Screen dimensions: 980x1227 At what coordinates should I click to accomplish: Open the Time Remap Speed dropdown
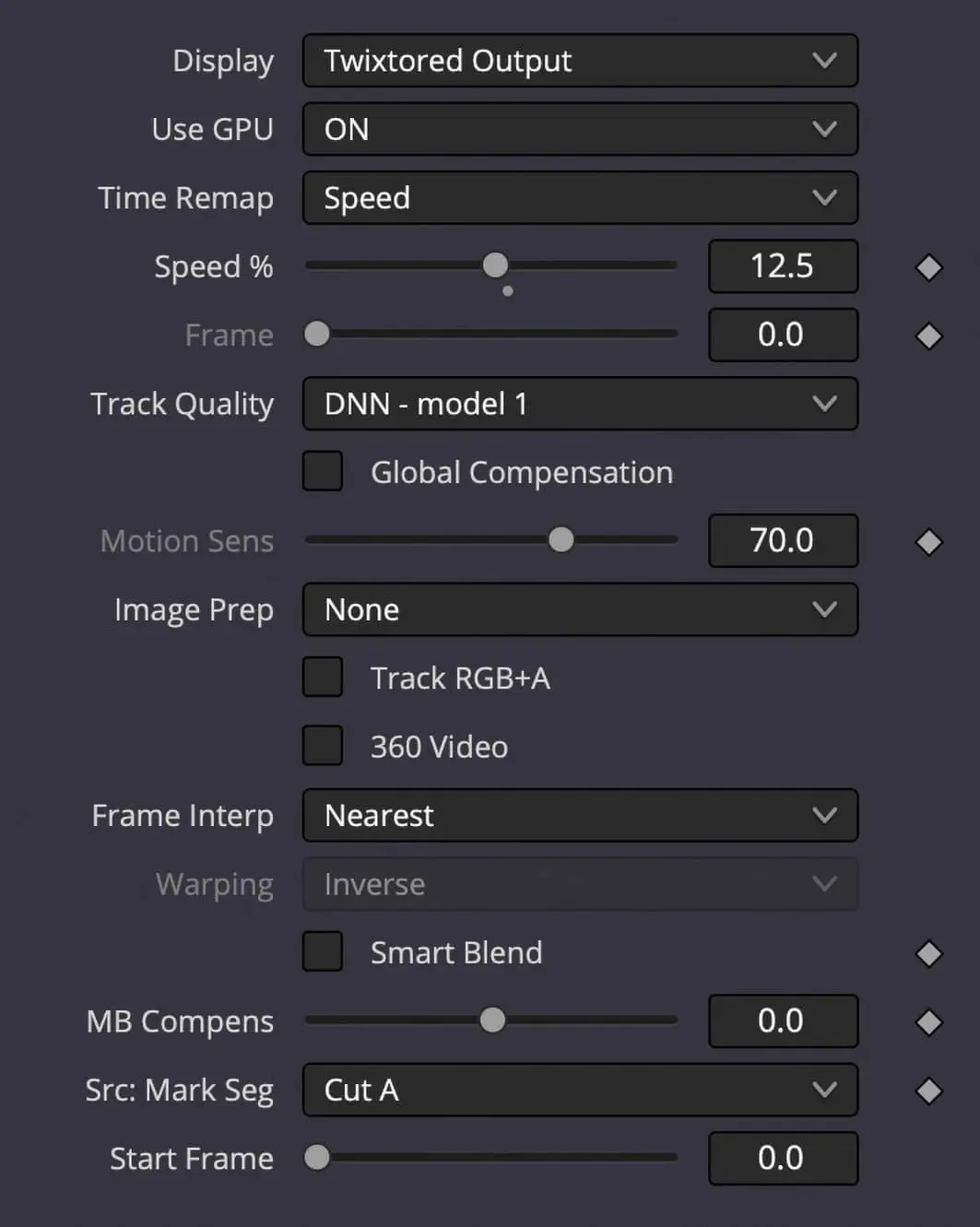coord(580,198)
